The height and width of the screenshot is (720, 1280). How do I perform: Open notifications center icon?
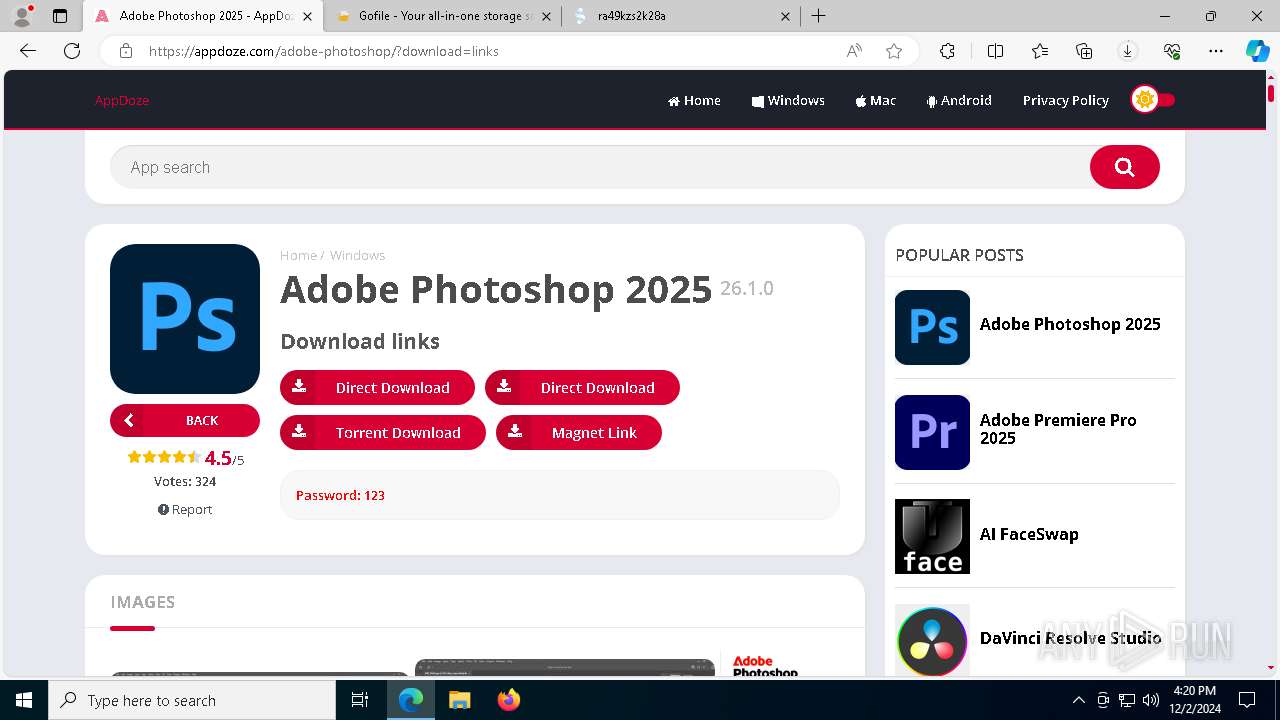pos(1247,700)
